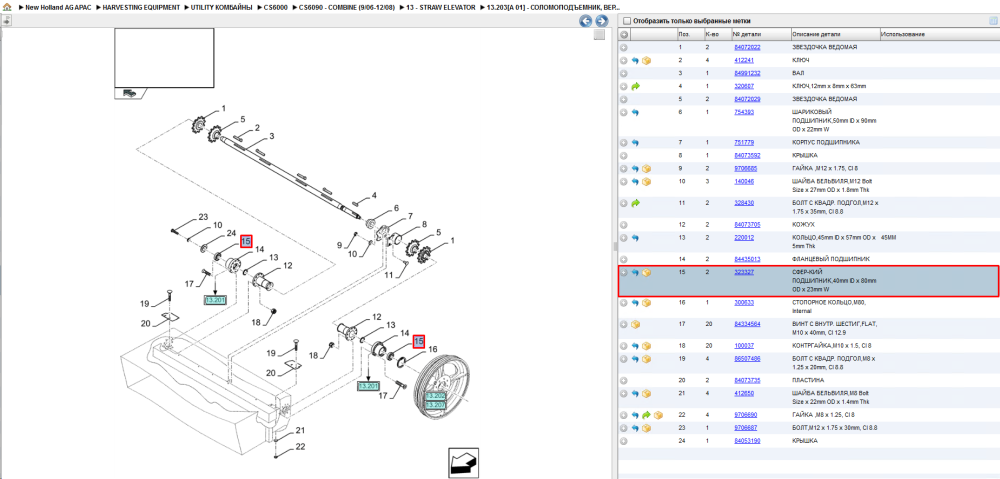Toggle the selection circle for row 24 КРЫШКА
This screenshot has height=479, width=1000.
624,441
